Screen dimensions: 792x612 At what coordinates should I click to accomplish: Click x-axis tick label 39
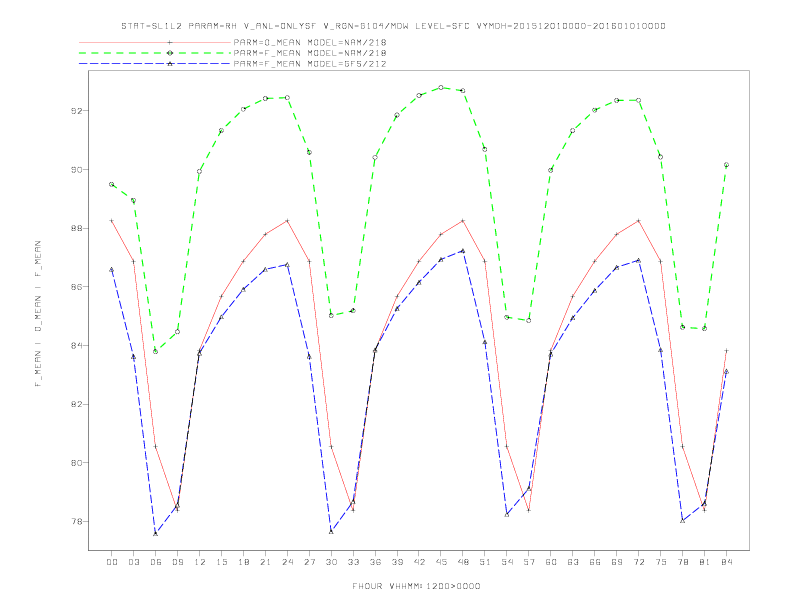[397, 562]
